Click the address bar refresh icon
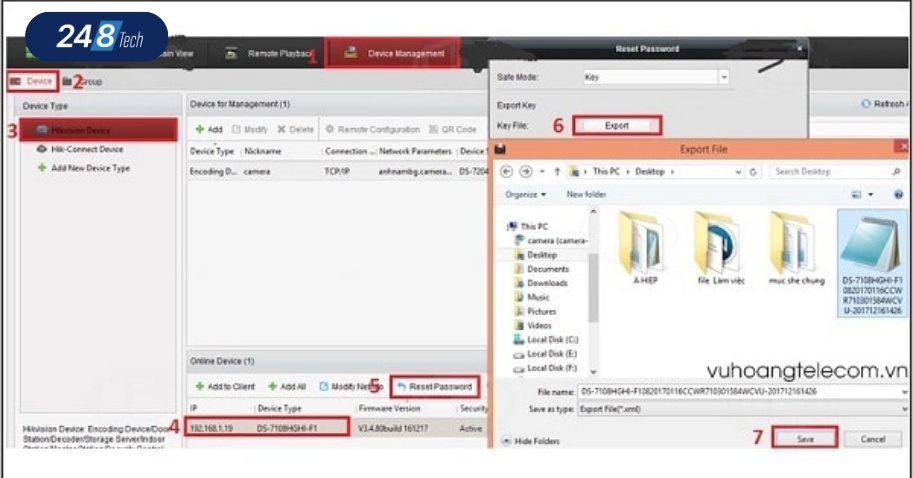The height and width of the screenshot is (478, 913). 753,172
